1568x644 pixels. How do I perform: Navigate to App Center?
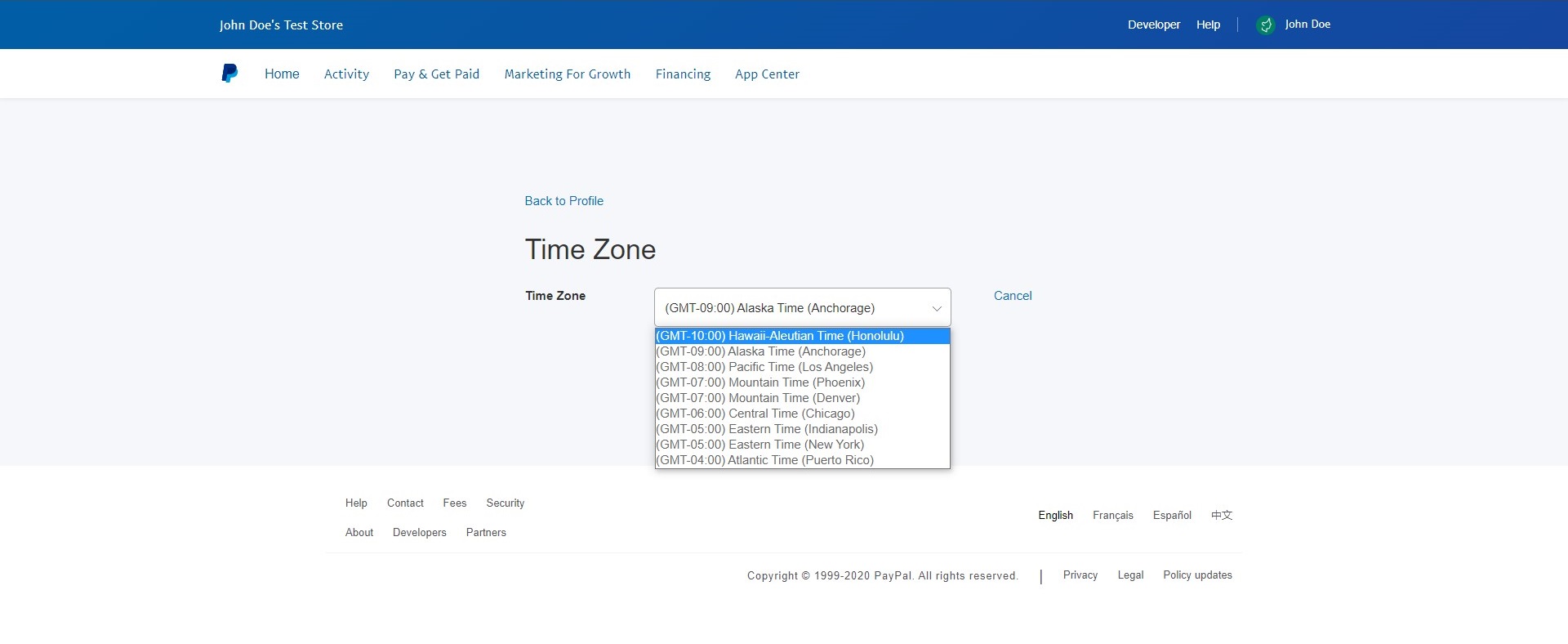(767, 74)
